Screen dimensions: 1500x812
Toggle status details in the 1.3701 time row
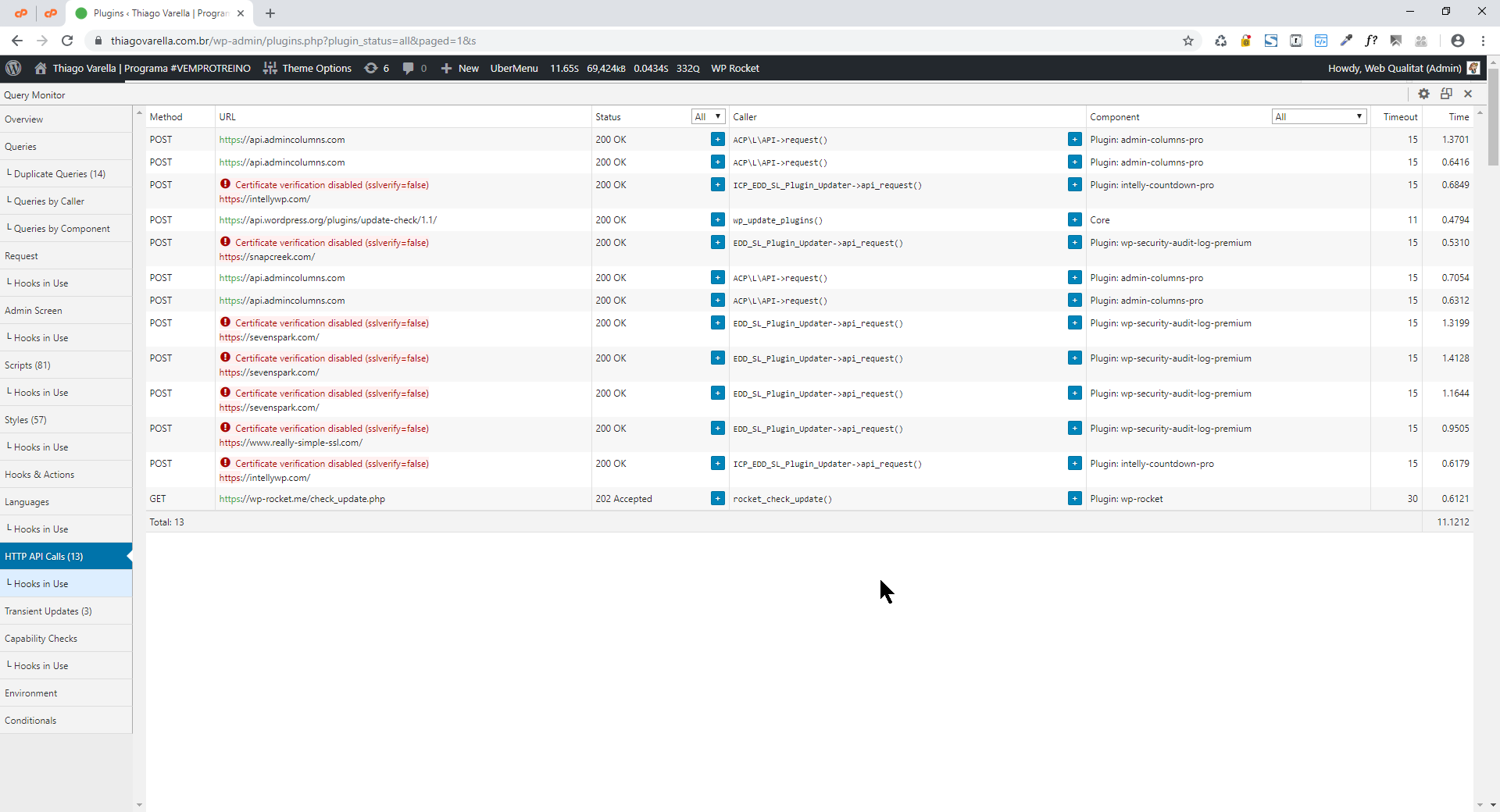718,139
